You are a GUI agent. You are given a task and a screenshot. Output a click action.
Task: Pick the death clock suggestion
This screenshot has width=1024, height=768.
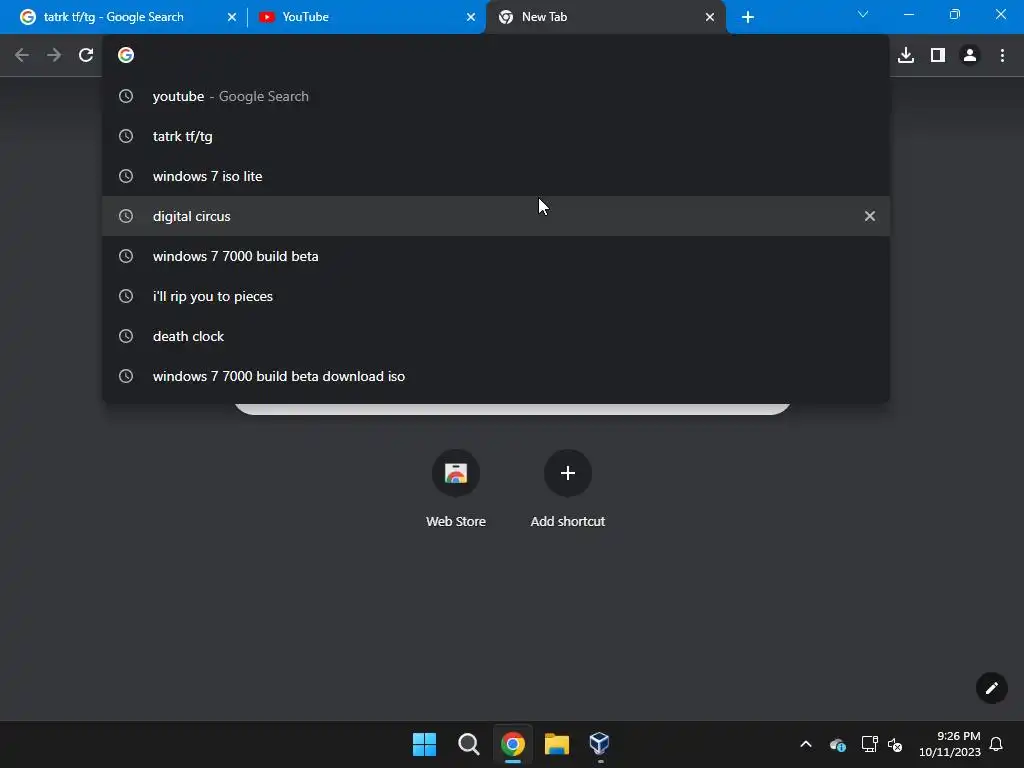(496, 336)
